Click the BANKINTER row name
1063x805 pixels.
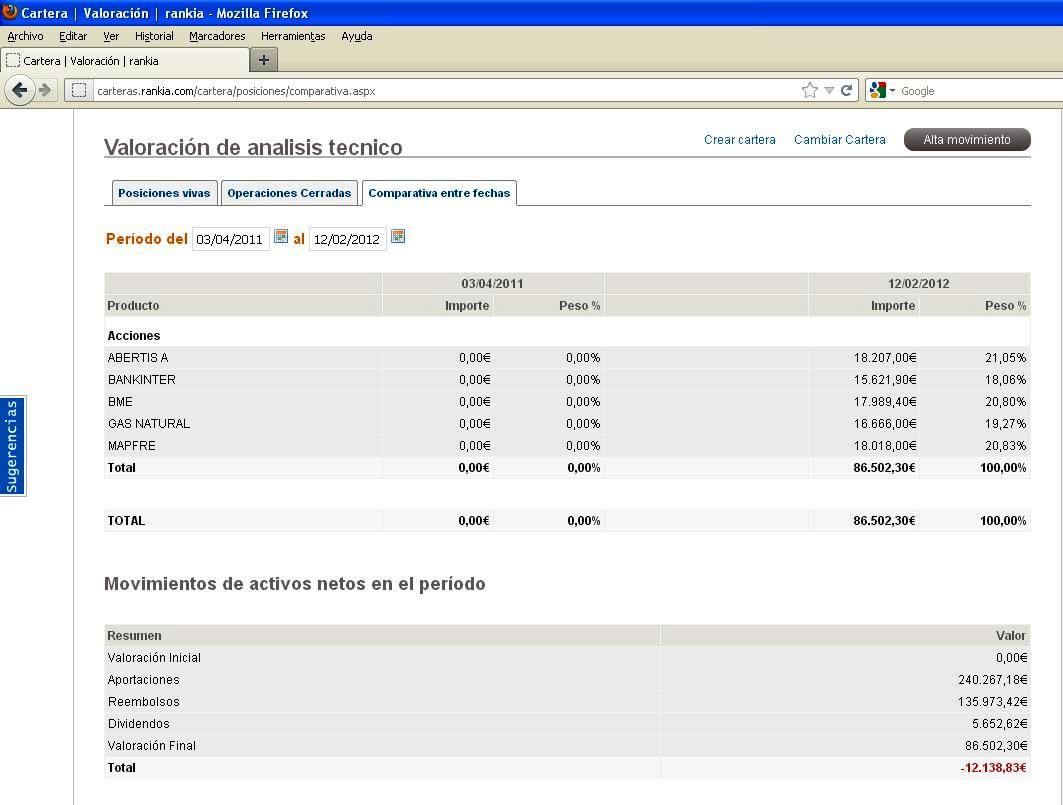142,380
